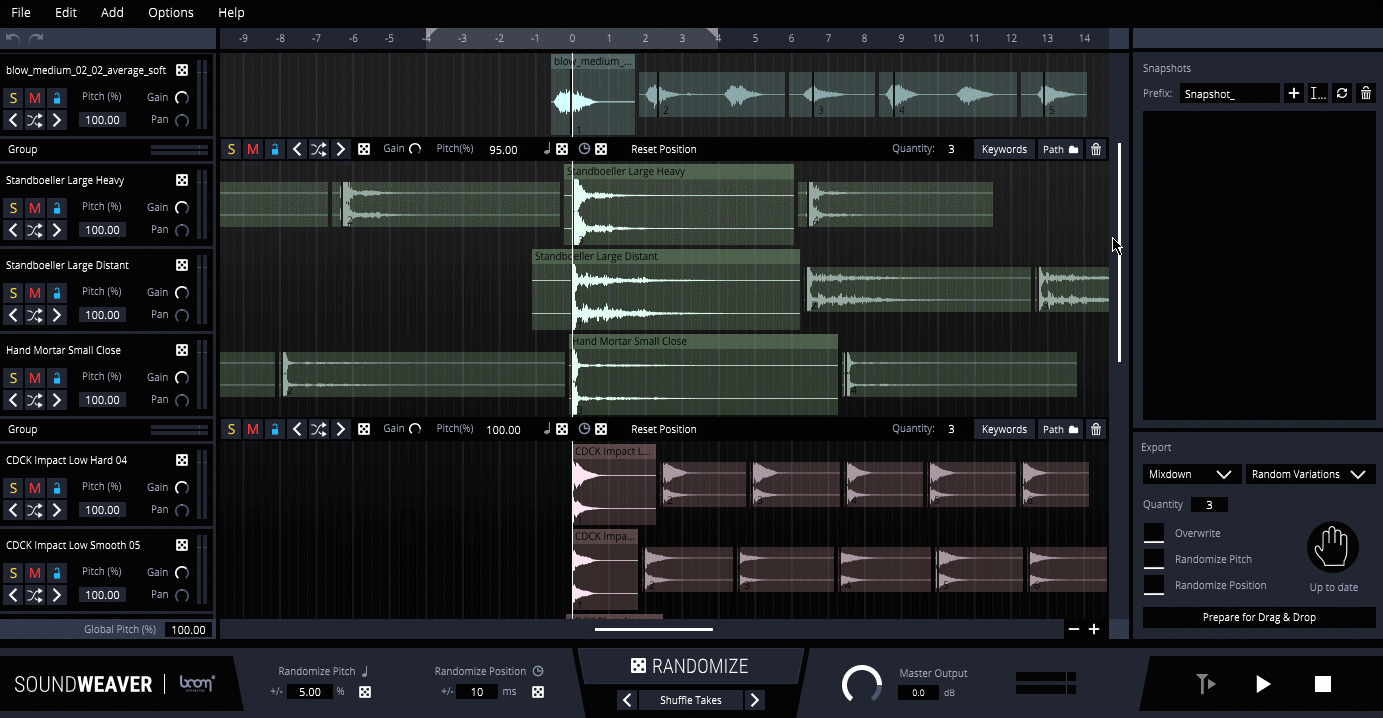Click the rename snapshot text cursor icon
This screenshot has height=718, width=1383.
point(1318,92)
